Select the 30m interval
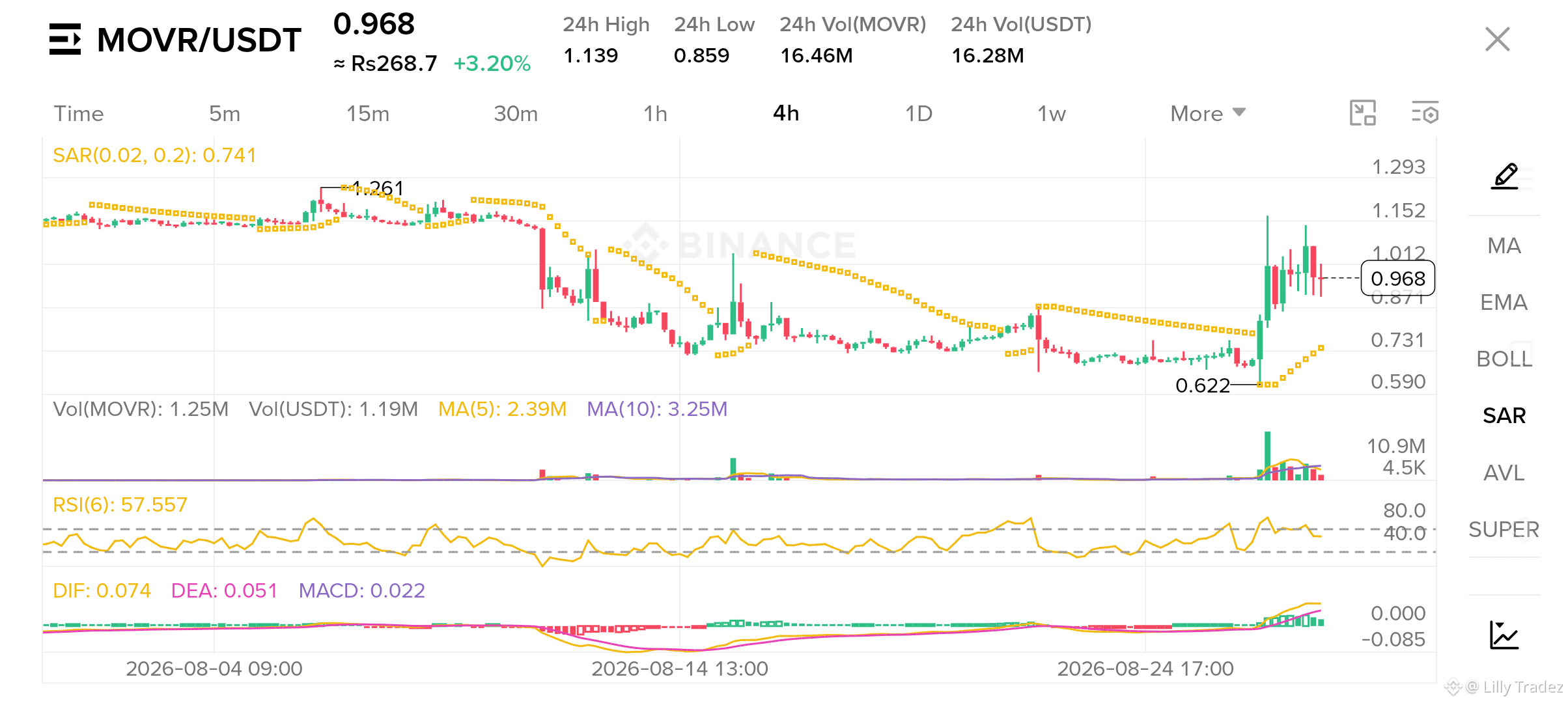 coord(516,114)
